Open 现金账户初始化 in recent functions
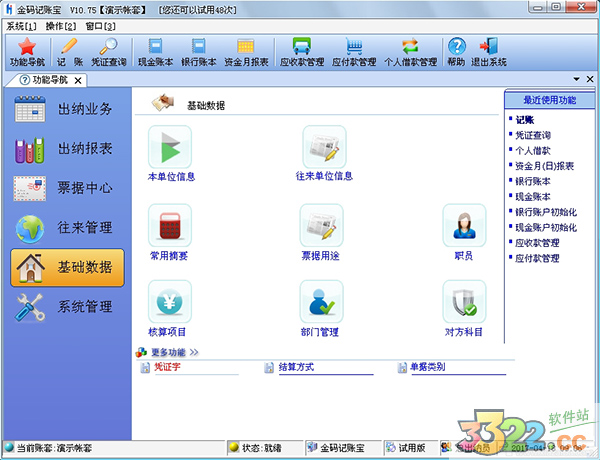Viewport: 600px width, 460px height. [546, 227]
